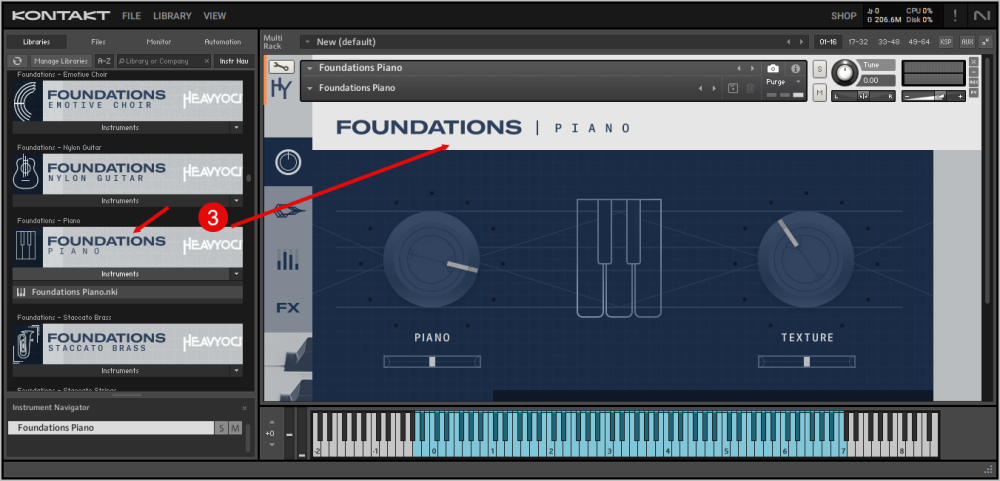Lower keyboard octave with down arrow
Viewport: 1000px width, 481px height.
click(x=270, y=445)
